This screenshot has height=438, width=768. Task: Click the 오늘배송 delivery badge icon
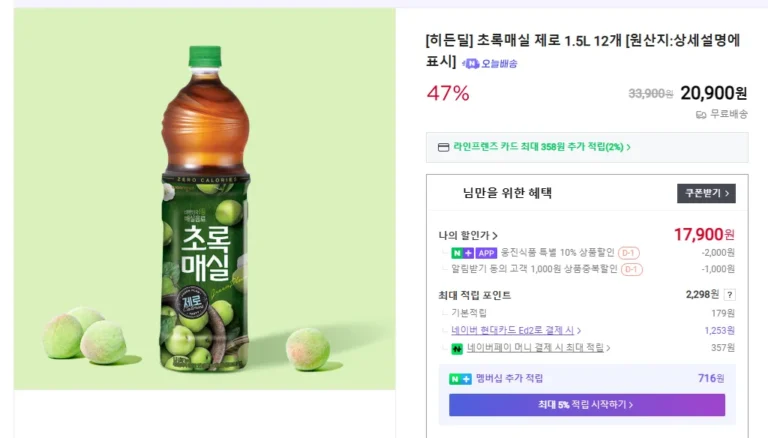470,64
